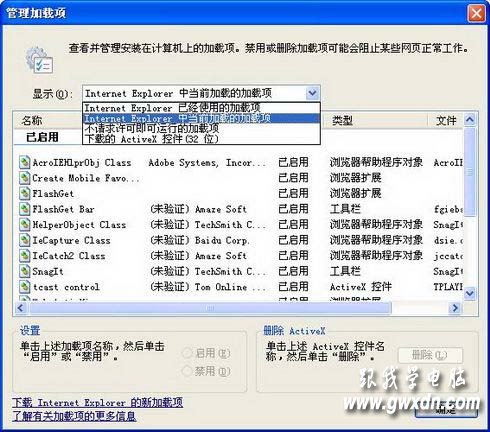This screenshot has height=432, width=490.
Task: Click the Create Mobile Favo... add-on icon
Action: pos(24,178)
